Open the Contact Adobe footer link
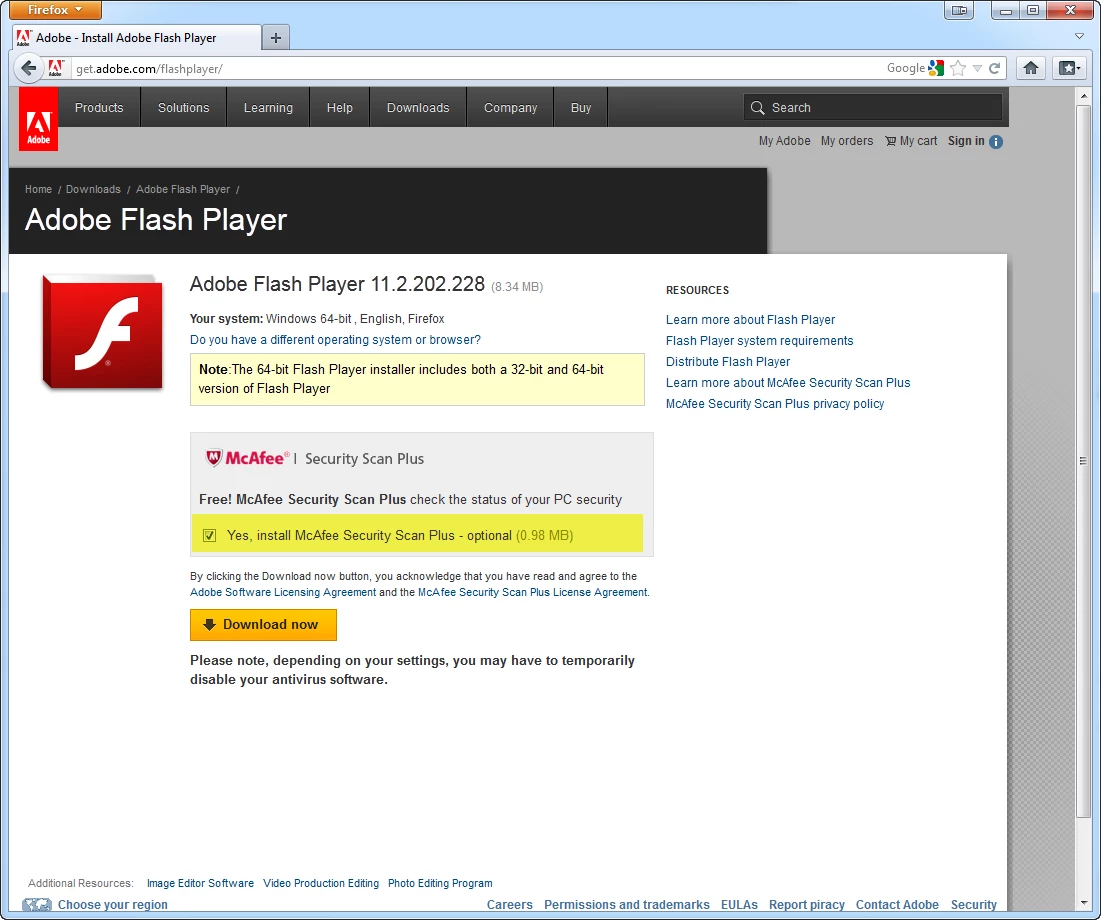This screenshot has height=920, width=1101. pos(897,905)
